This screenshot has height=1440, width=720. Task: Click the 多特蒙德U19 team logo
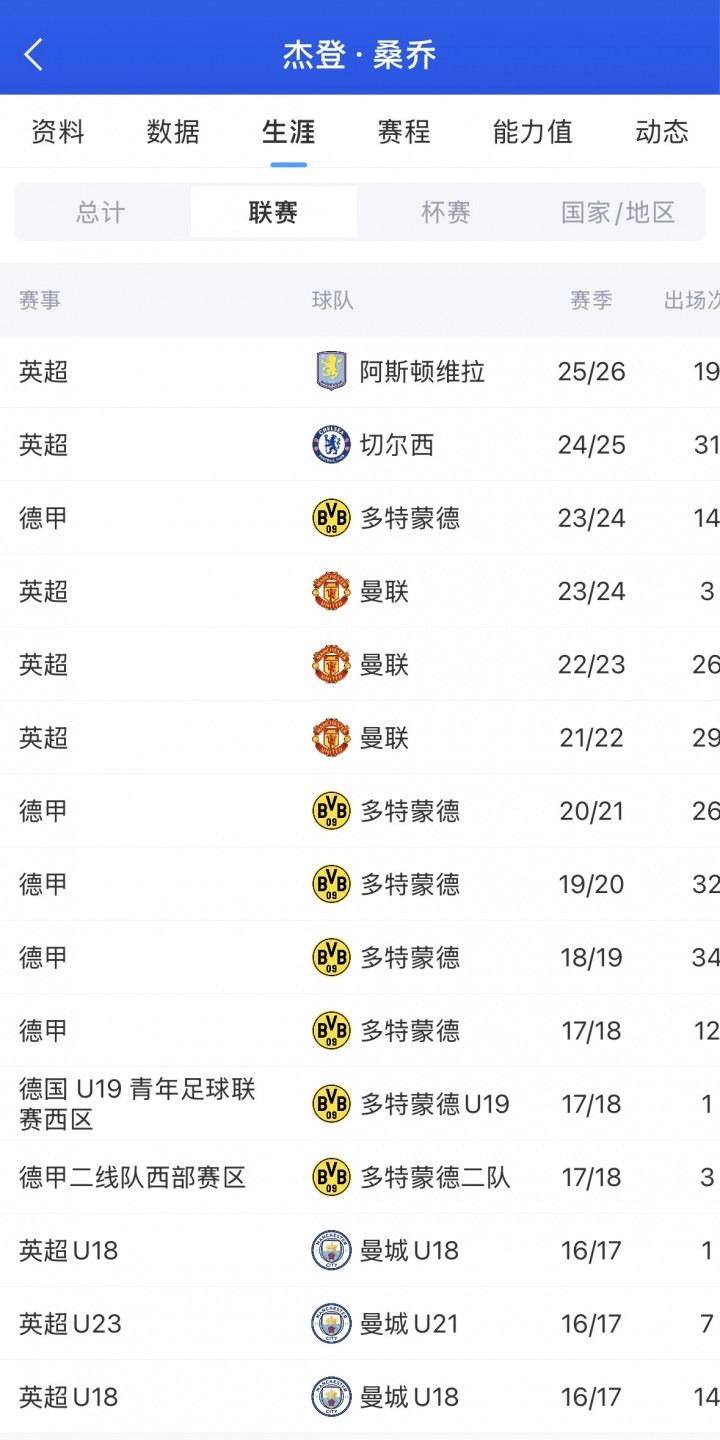(x=331, y=1104)
